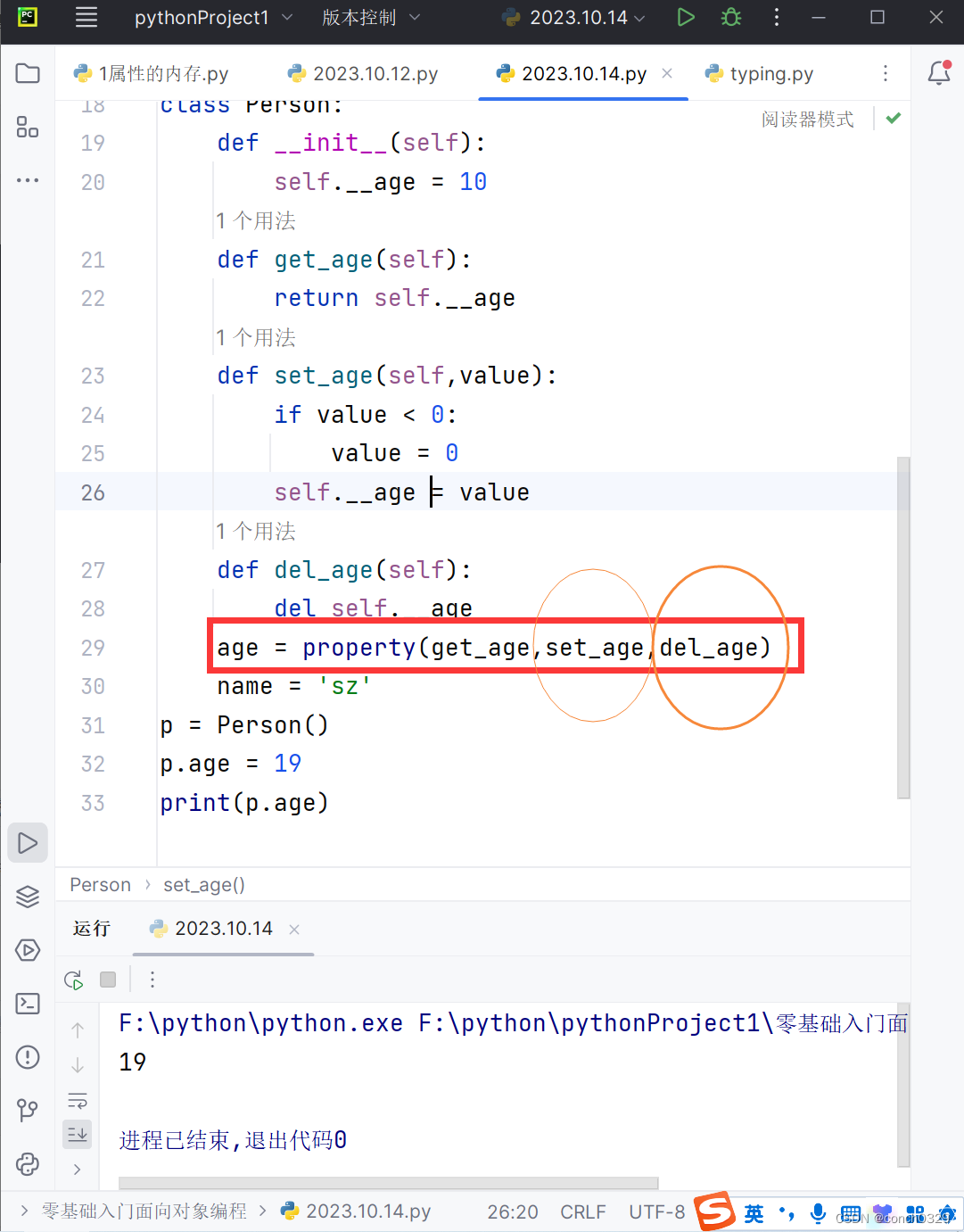Viewport: 964px width, 1232px height.
Task: Toggle 英 English input mode
Action: 754,1213
